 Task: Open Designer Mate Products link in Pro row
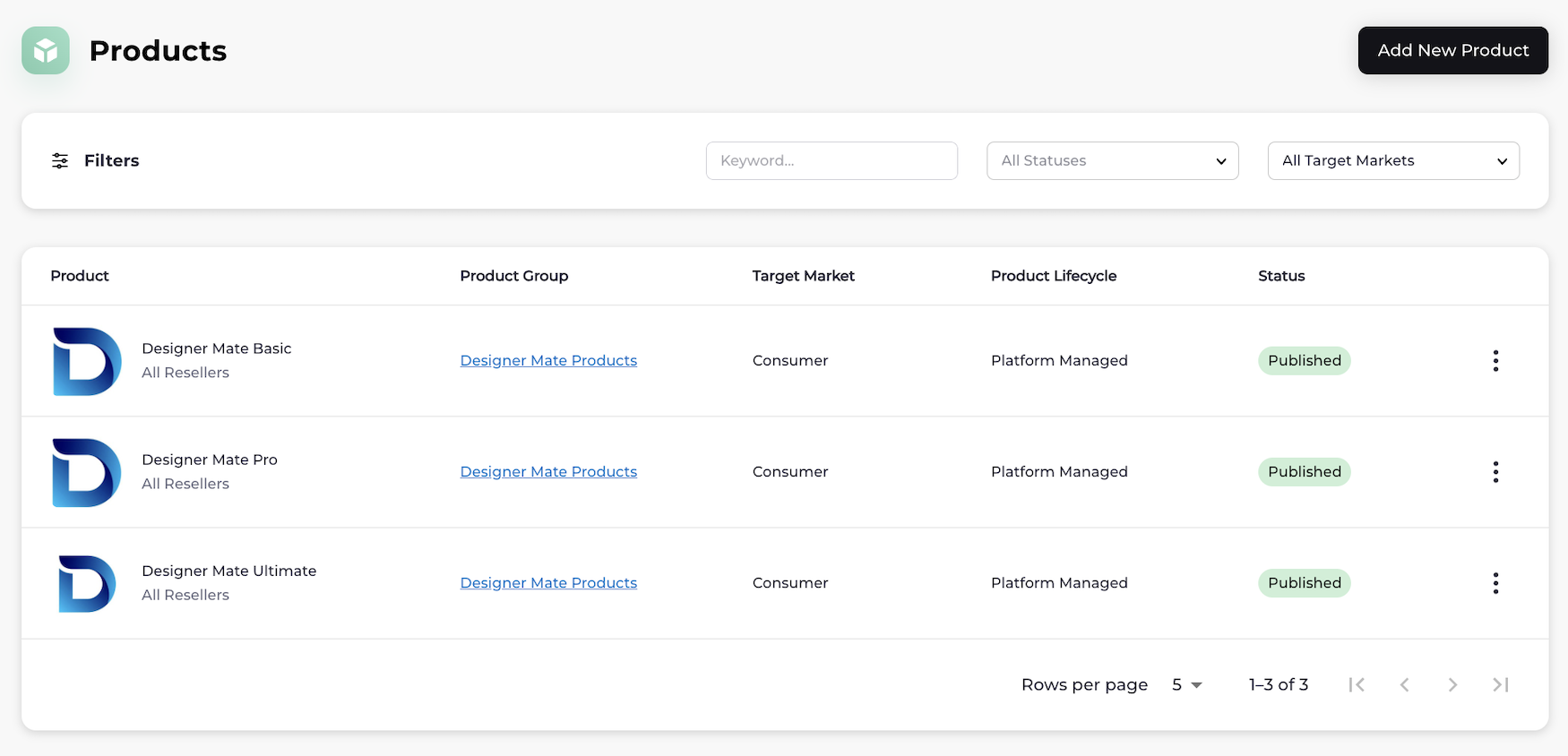(x=548, y=471)
